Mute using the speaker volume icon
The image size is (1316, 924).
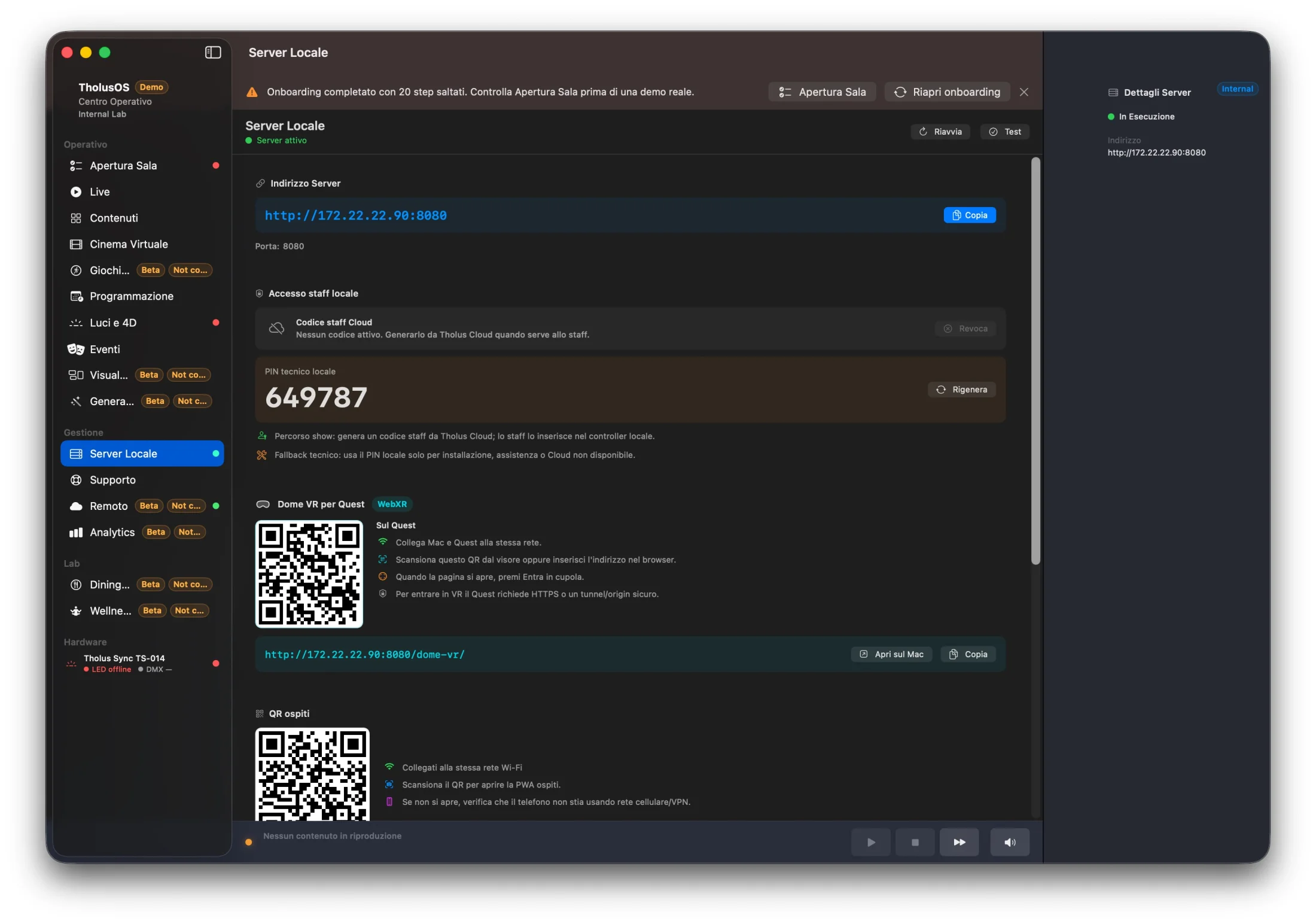point(1010,842)
